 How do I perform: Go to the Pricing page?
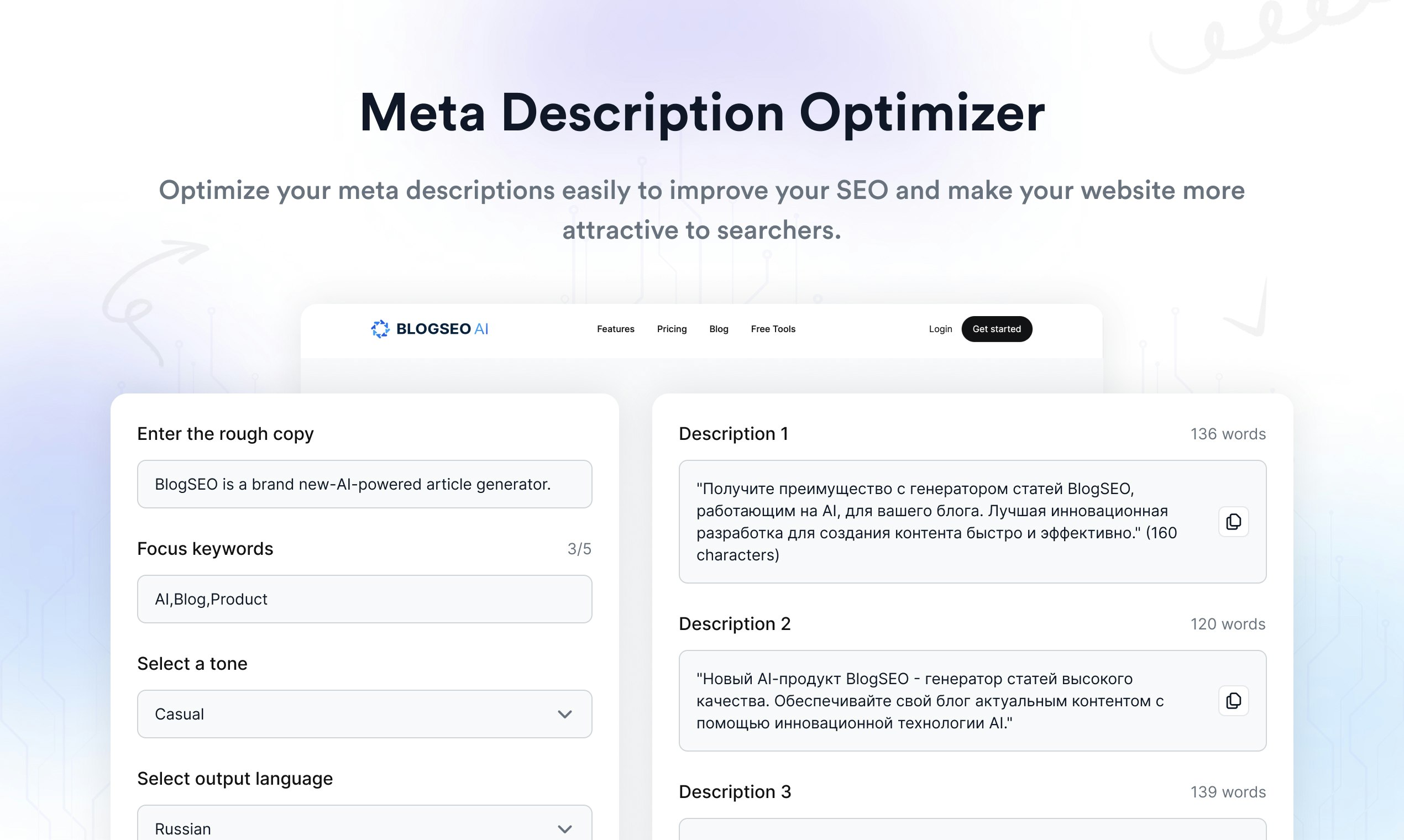(x=672, y=329)
